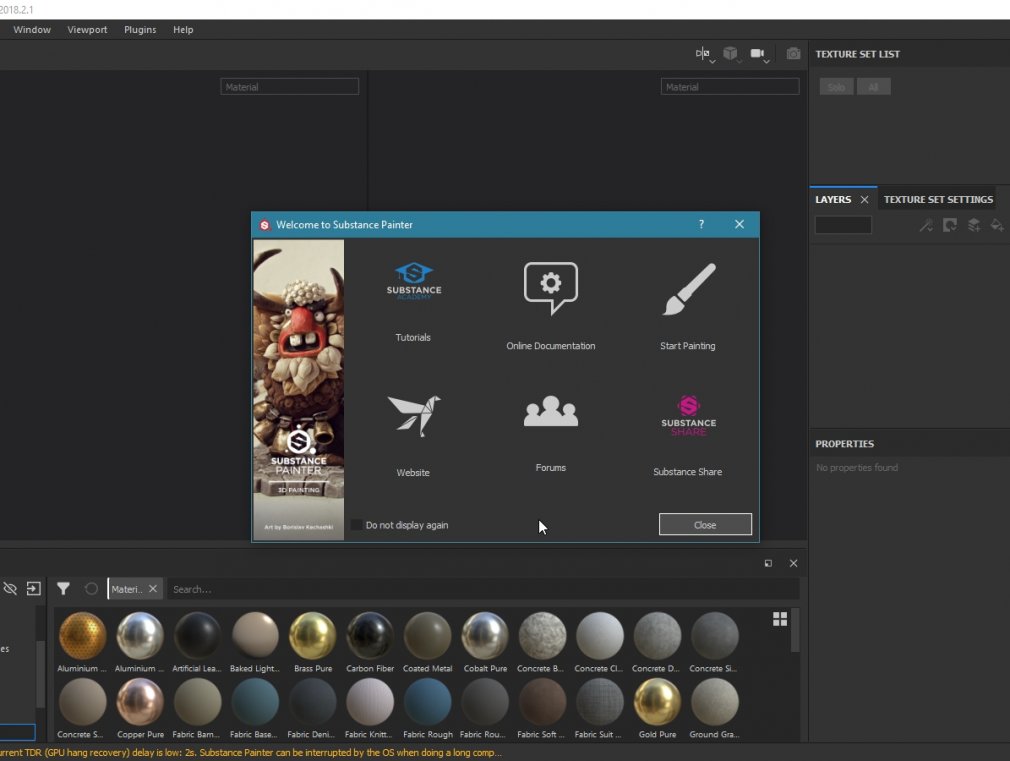The image size is (1010, 761).
Task: Switch to the Texture Set Settings tab
Action: click(x=938, y=200)
